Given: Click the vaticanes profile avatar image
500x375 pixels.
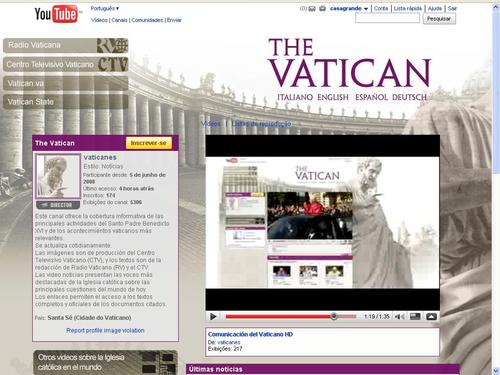Looking at the screenshot, I should (58, 176).
